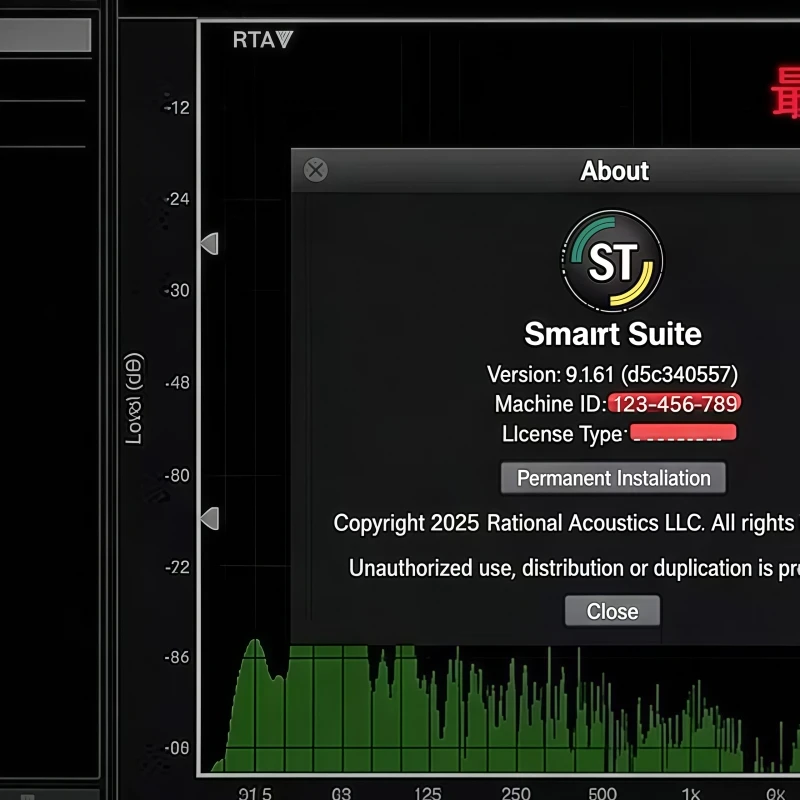Click the redacted License Type value
The image size is (800, 800).
point(683,433)
